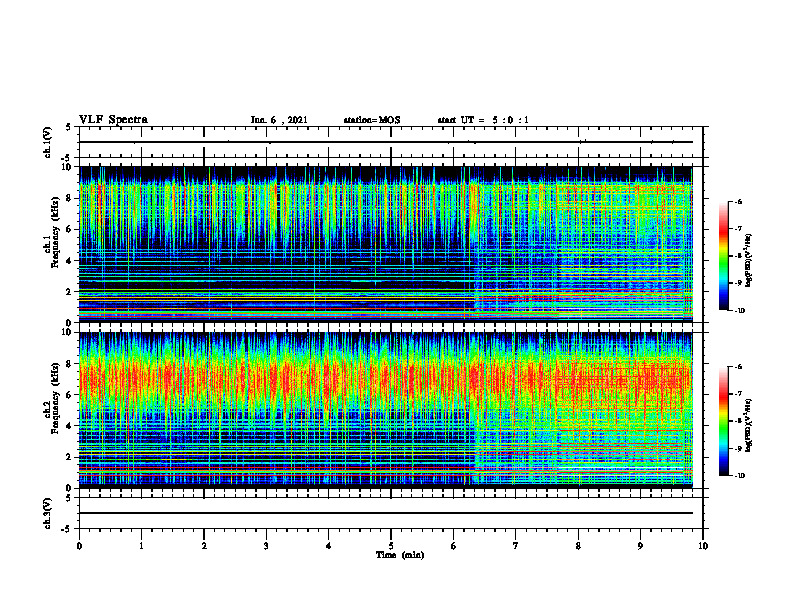
Task: Click the "ch.3(V)" axis label
Action: (47, 513)
